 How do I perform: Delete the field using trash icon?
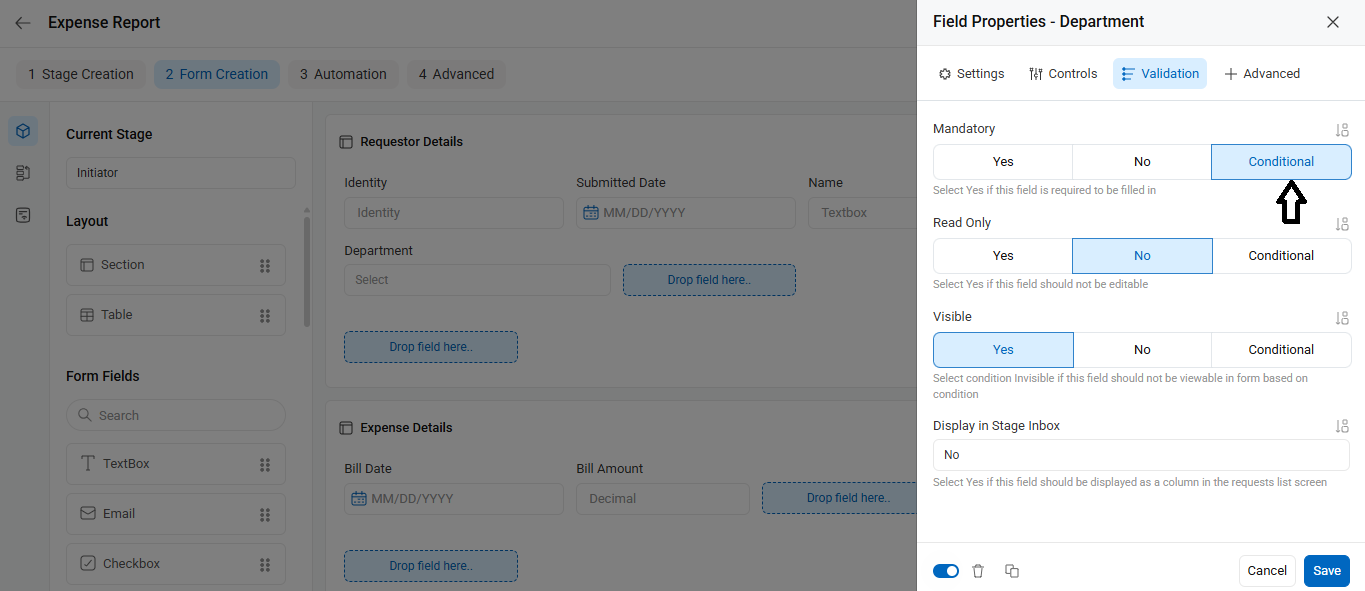[978, 571]
